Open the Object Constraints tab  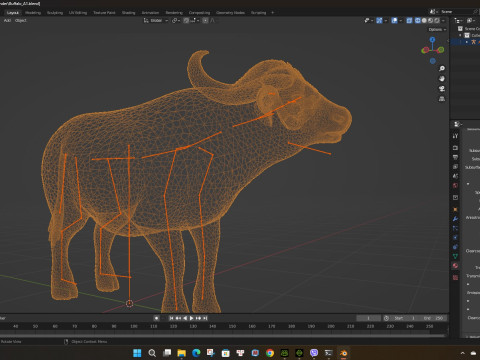click(455, 247)
